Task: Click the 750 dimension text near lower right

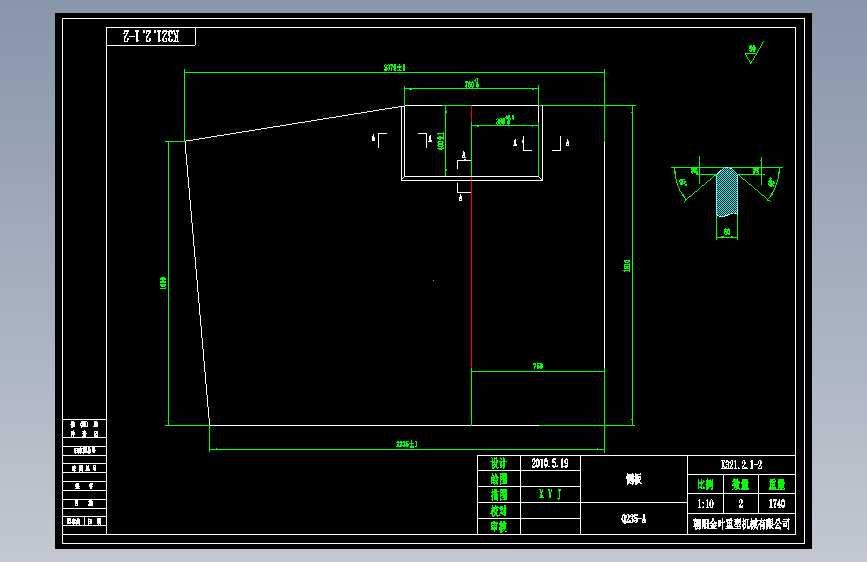Action: (x=537, y=366)
